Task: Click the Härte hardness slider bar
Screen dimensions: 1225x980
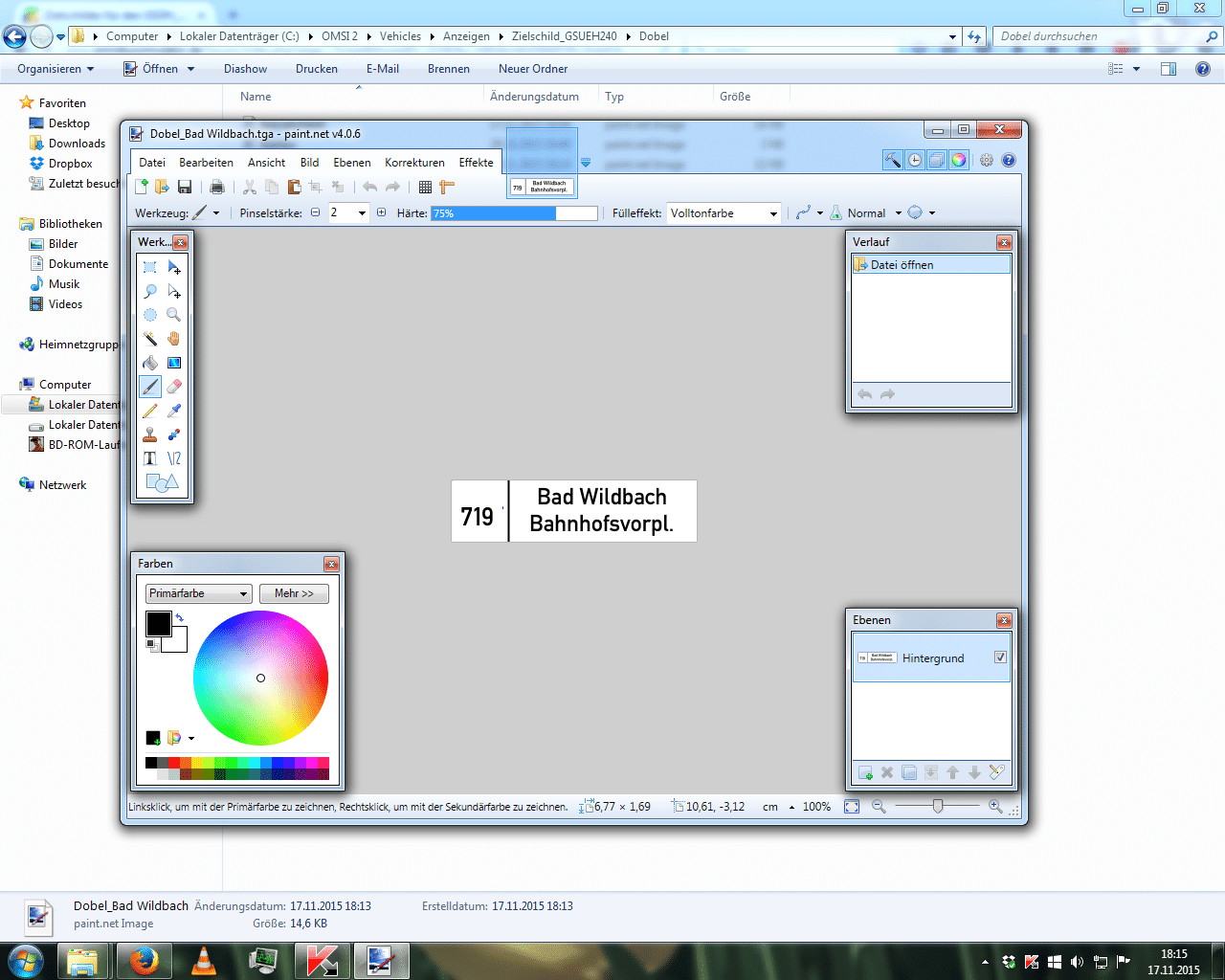Action: tap(514, 213)
